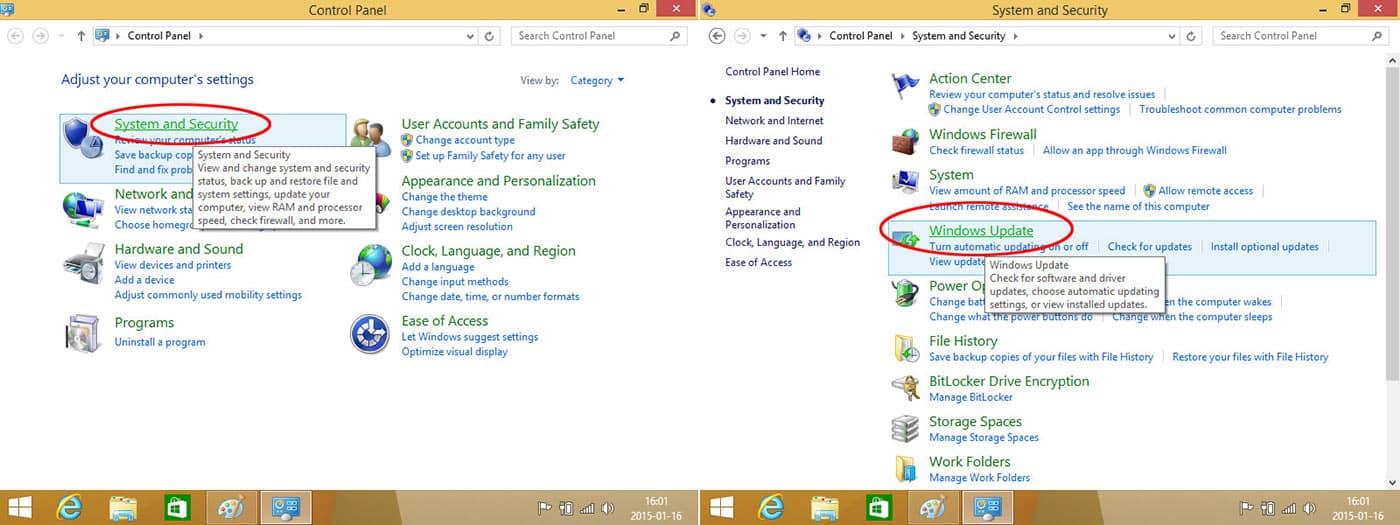Click Restore your files with File History
This screenshot has height=525, width=1400.
pyautogui.click(x=1250, y=357)
